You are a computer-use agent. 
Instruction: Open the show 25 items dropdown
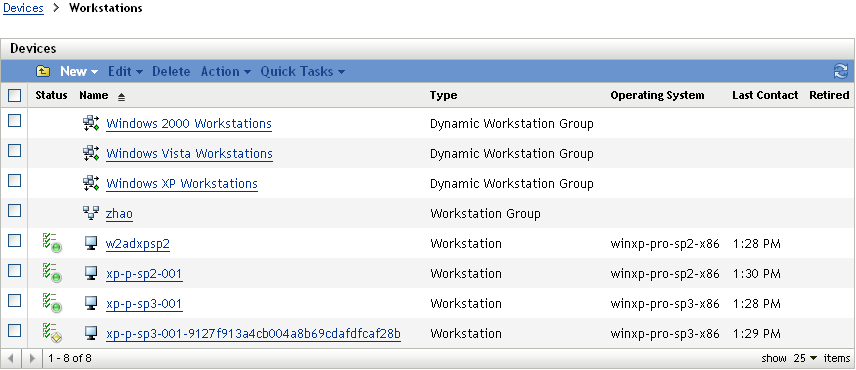806,359
